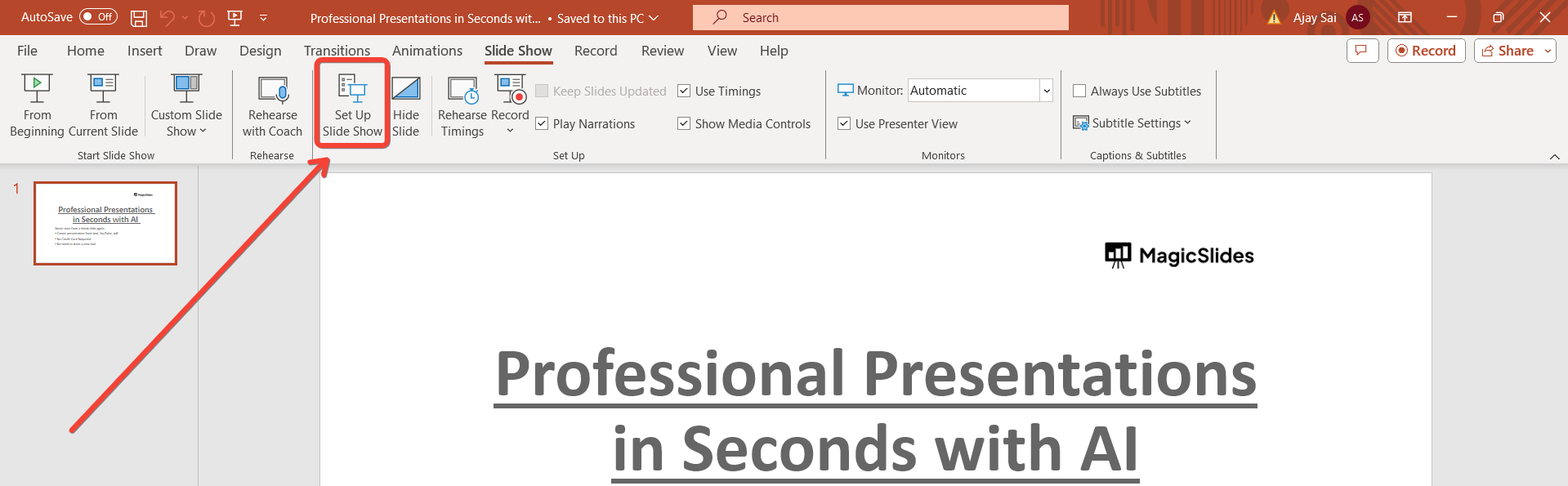This screenshot has width=1568, height=486.
Task: Click the Undo arrow icon
Action: pyautogui.click(x=168, y=17)
